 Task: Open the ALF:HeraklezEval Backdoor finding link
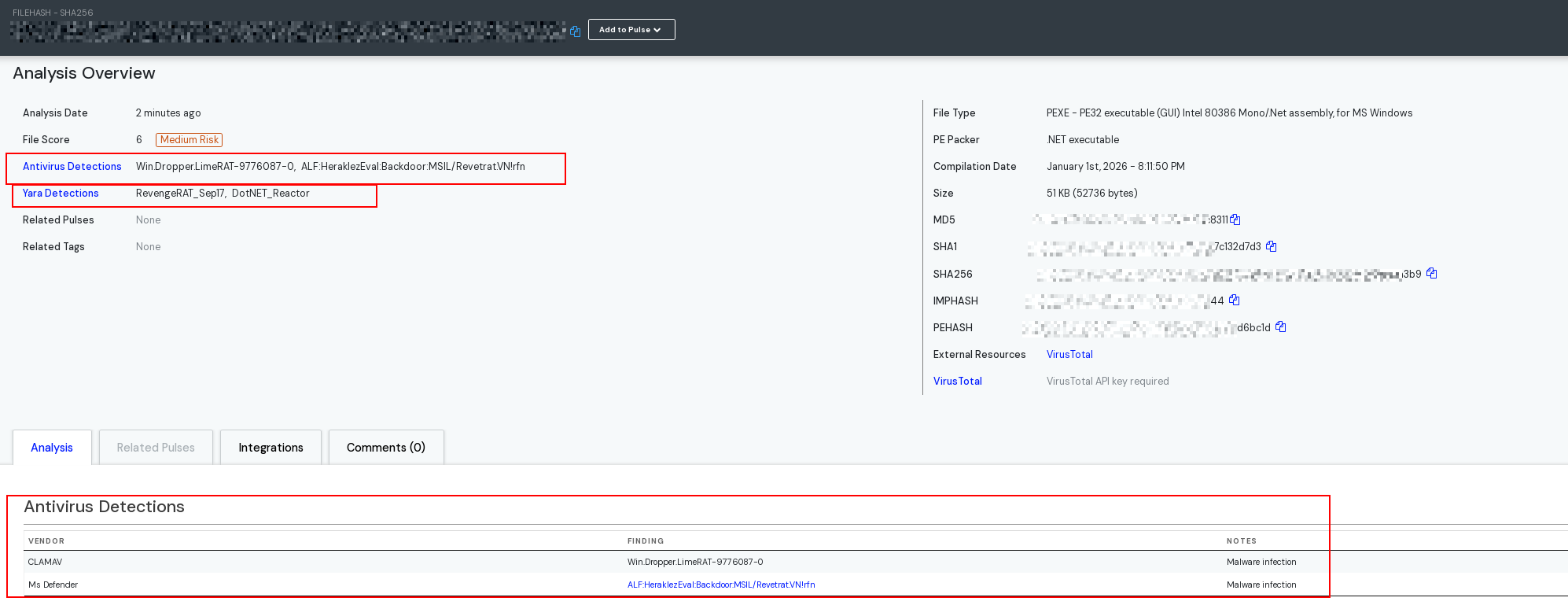point(721,585)
